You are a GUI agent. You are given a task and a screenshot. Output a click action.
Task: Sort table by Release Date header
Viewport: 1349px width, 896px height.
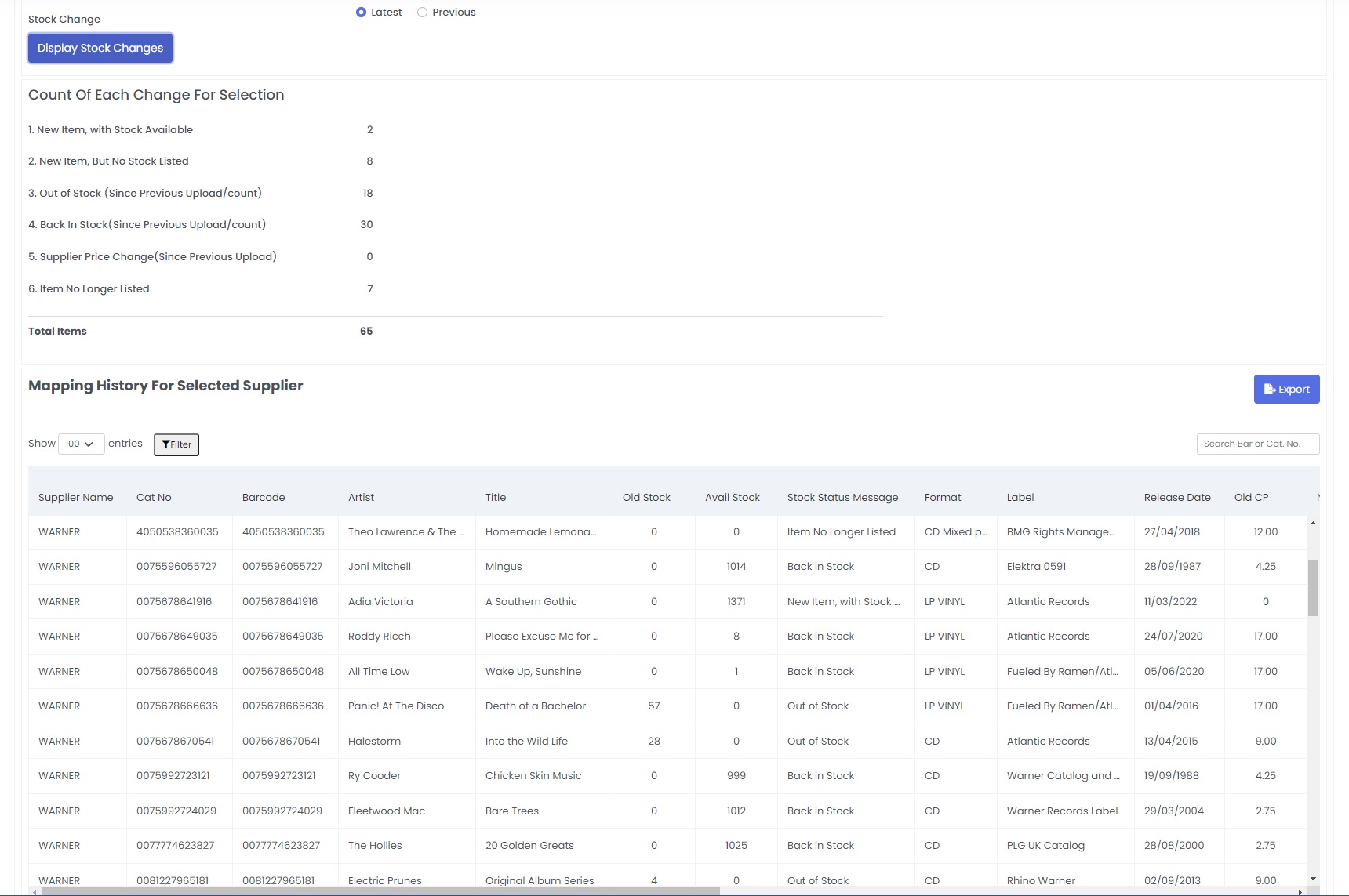tap(1176, 498)
